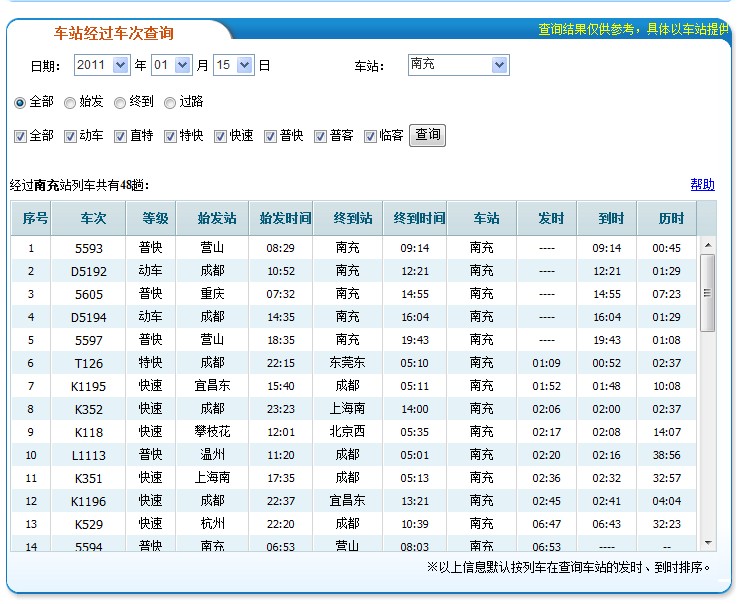Screen dimensions: 745x604
Task: Select train number K529
Action: tap(89, 524)
